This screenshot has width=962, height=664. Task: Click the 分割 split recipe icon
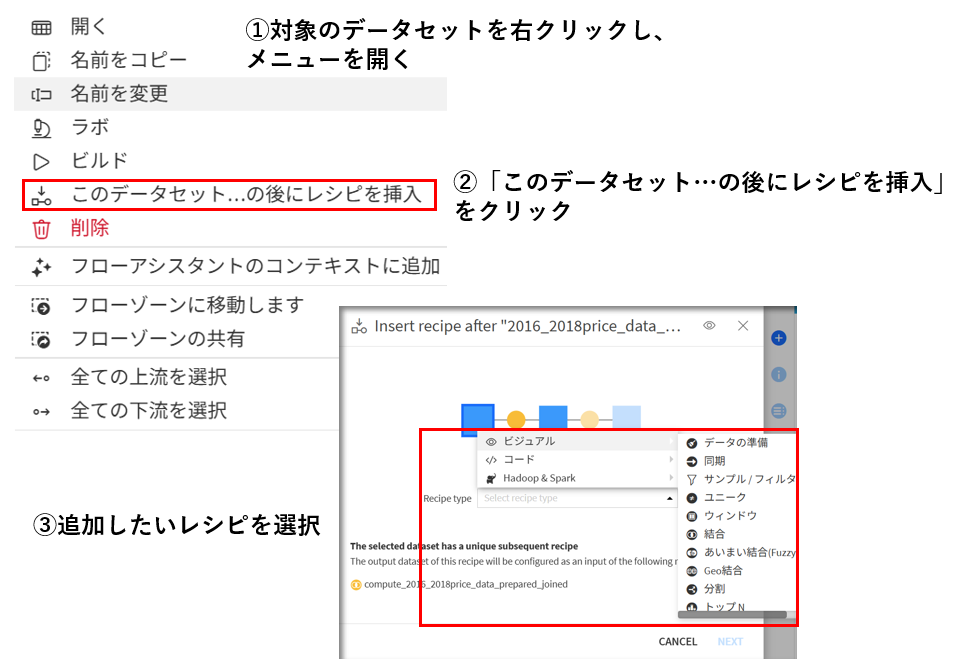692,589
